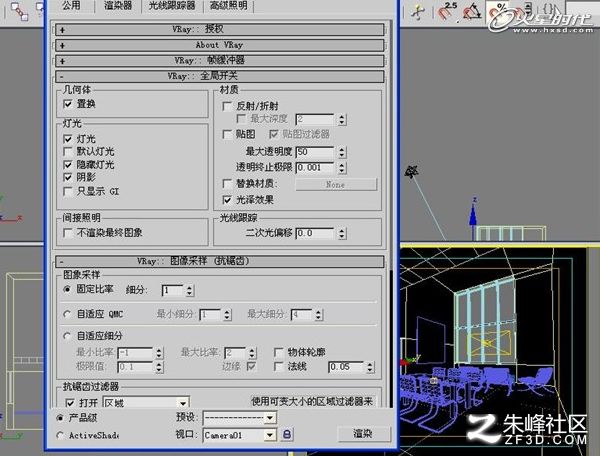The height and width of the screenshot is (456, 600).
Task: Adjust the 法线 0.05 spinner arrows
Action: [x=370, y=367]
